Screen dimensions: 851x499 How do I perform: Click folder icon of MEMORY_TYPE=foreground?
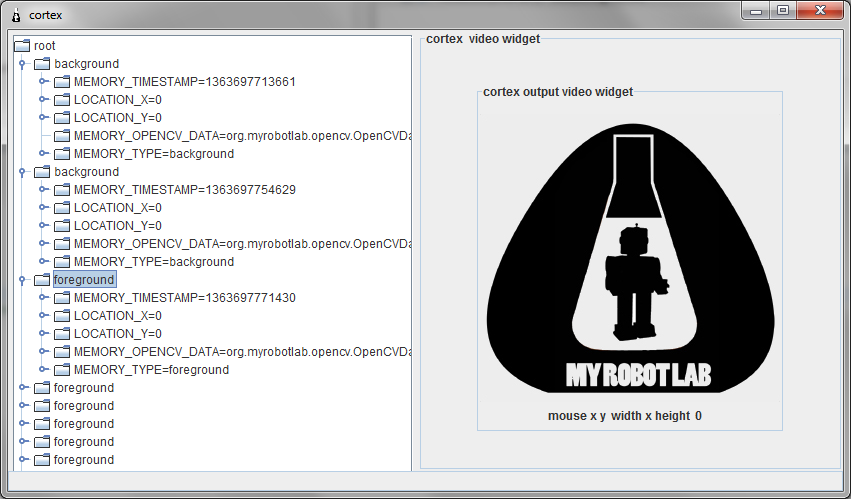pos(62,370)
